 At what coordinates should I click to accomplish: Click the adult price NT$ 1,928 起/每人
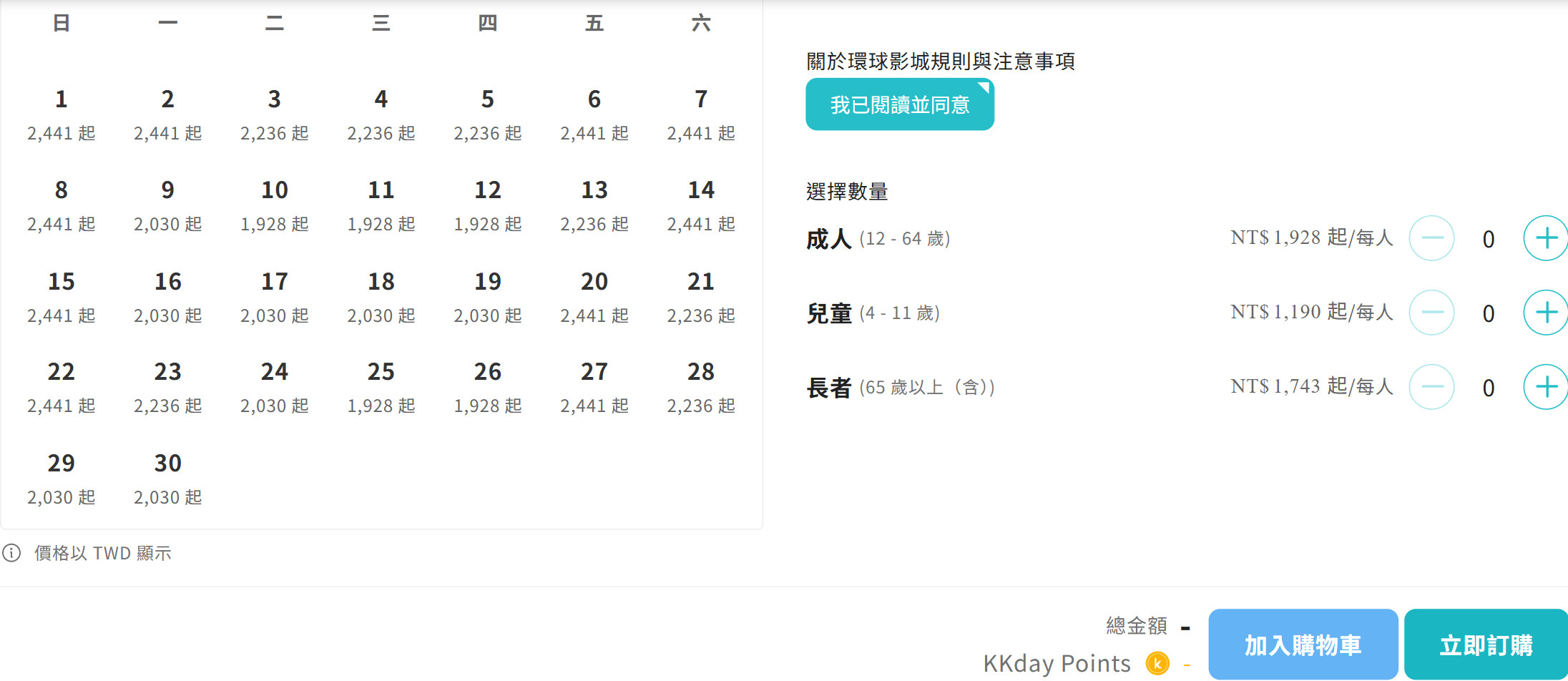pos(1312,237)
